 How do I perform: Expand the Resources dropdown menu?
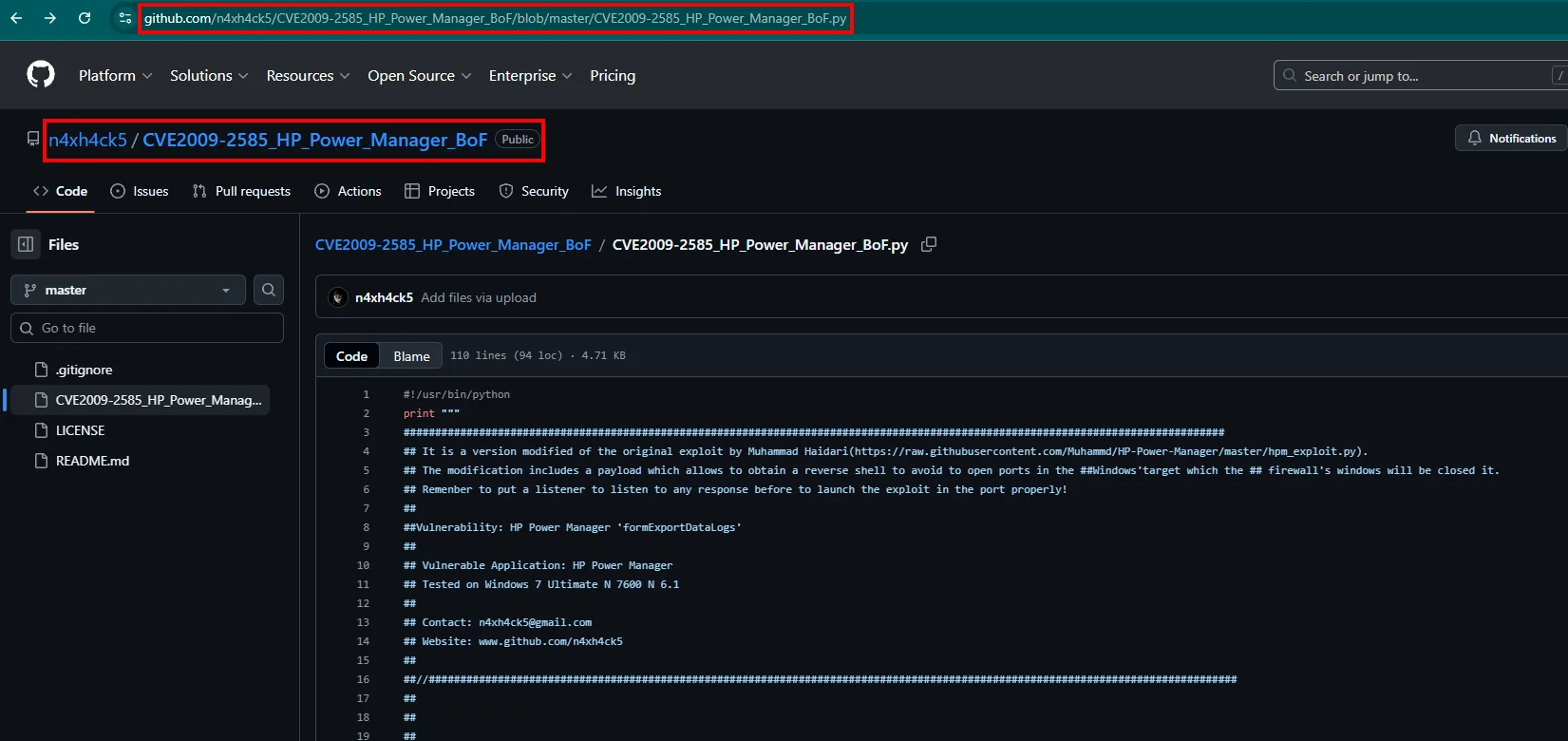tap(308, 76)
